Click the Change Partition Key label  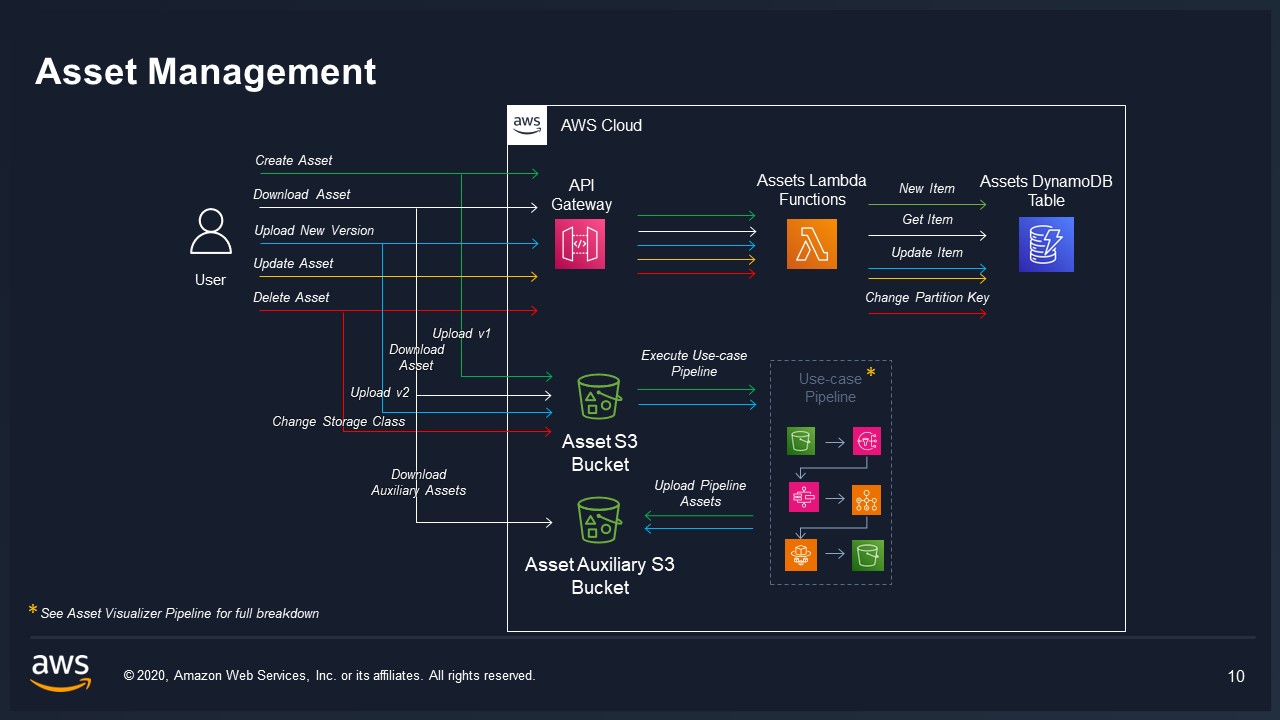[x=927, y=297]
